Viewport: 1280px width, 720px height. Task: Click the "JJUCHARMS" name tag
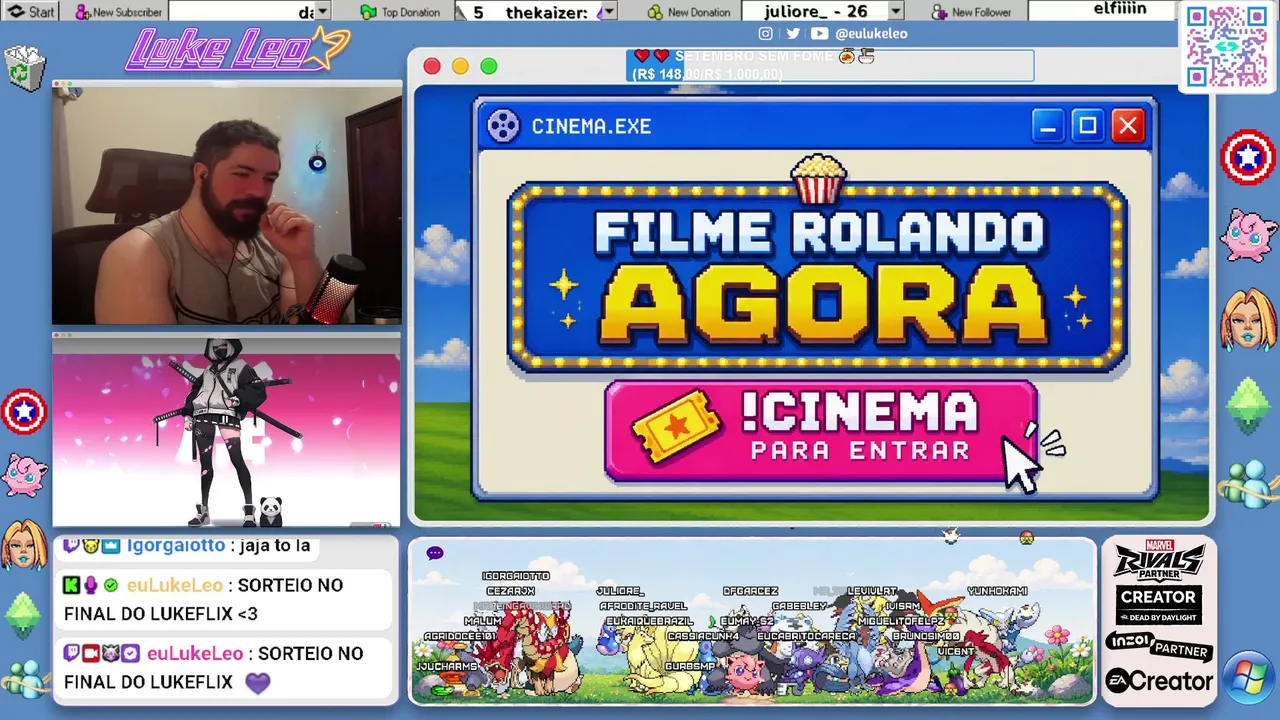pyautogui.click(x=446, y=666)
